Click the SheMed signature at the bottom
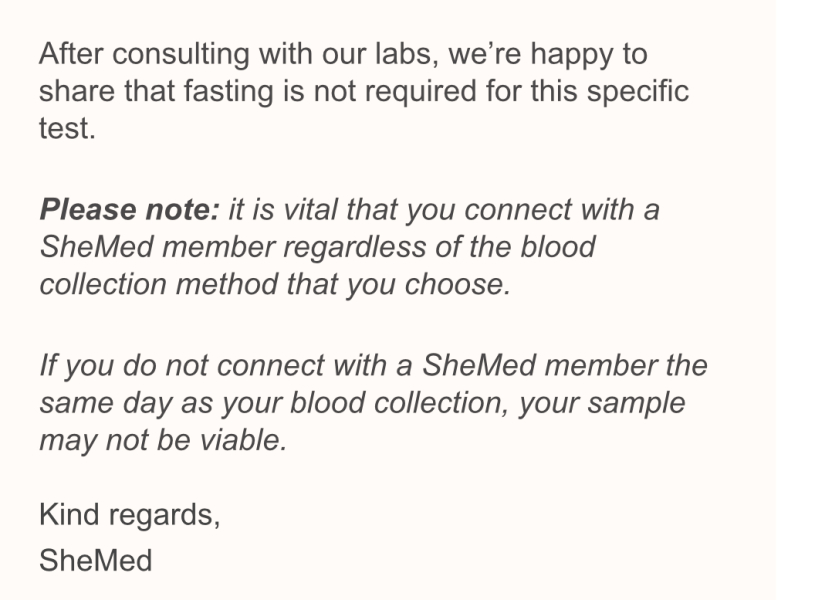 95,560
